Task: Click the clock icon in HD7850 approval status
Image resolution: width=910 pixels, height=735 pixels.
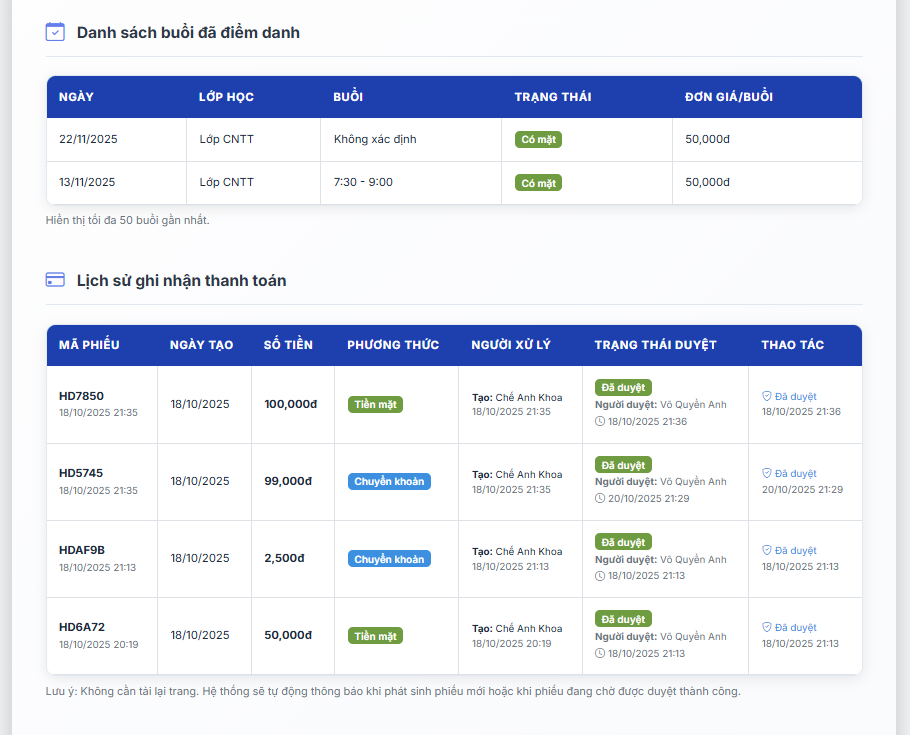Action: click(x=600, y=421)
